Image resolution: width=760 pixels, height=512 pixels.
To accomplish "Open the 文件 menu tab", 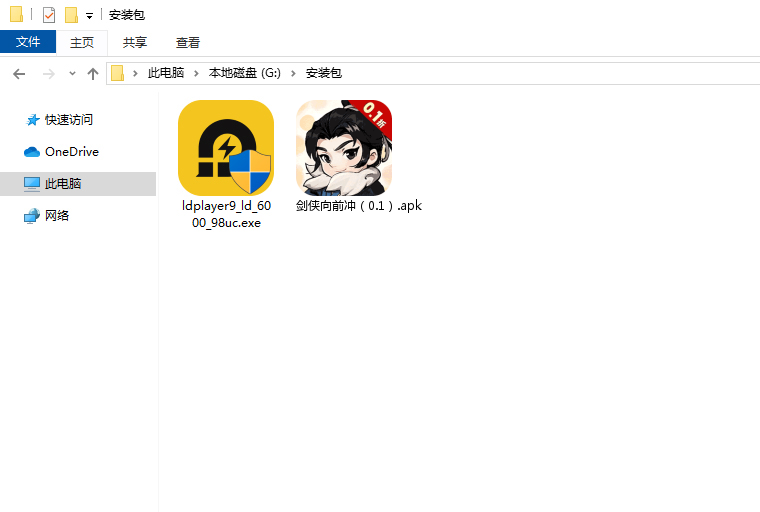I will (x=28, y=42).
